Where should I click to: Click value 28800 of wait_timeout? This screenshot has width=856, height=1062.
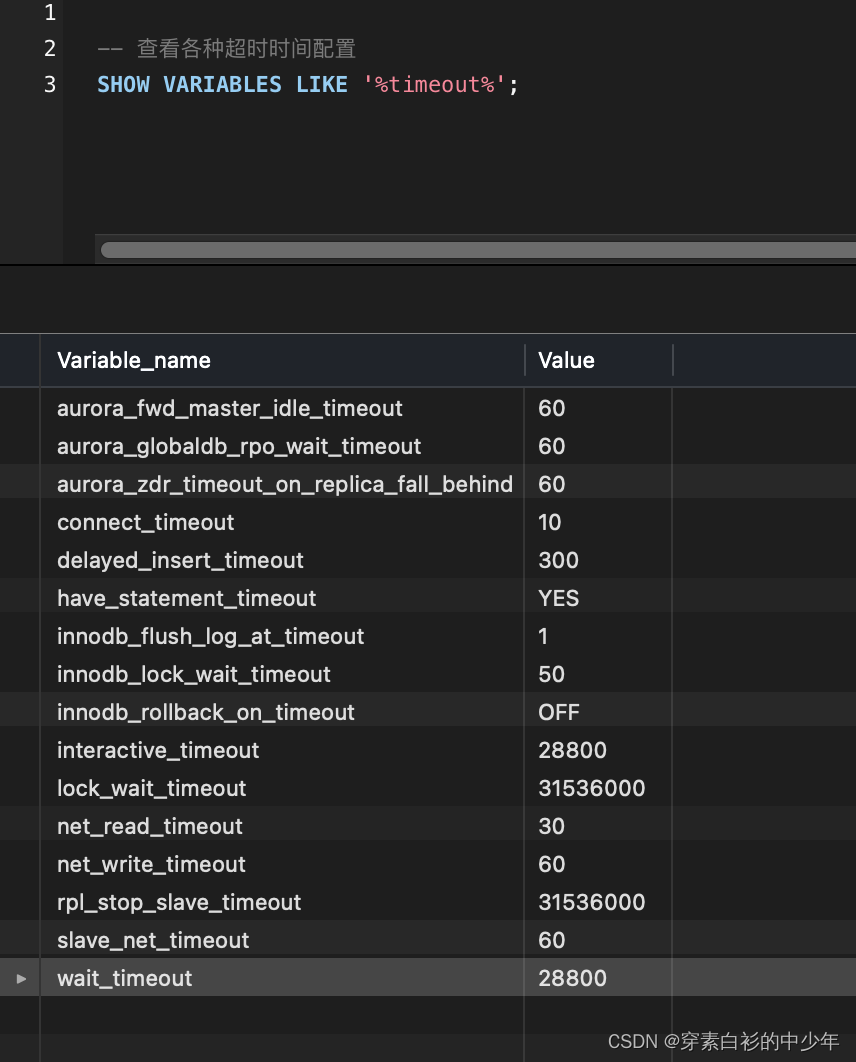tap(572, 978)
